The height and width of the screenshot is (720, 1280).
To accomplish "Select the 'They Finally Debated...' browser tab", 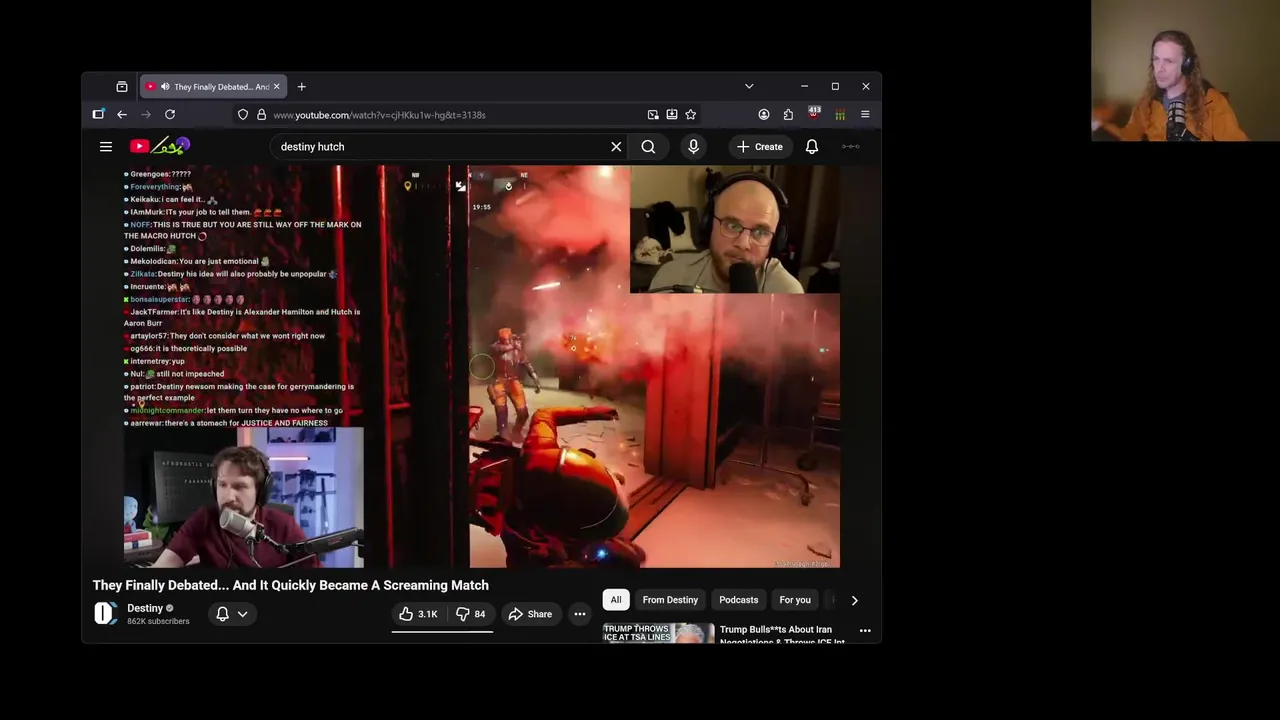I will pos(214,87).
